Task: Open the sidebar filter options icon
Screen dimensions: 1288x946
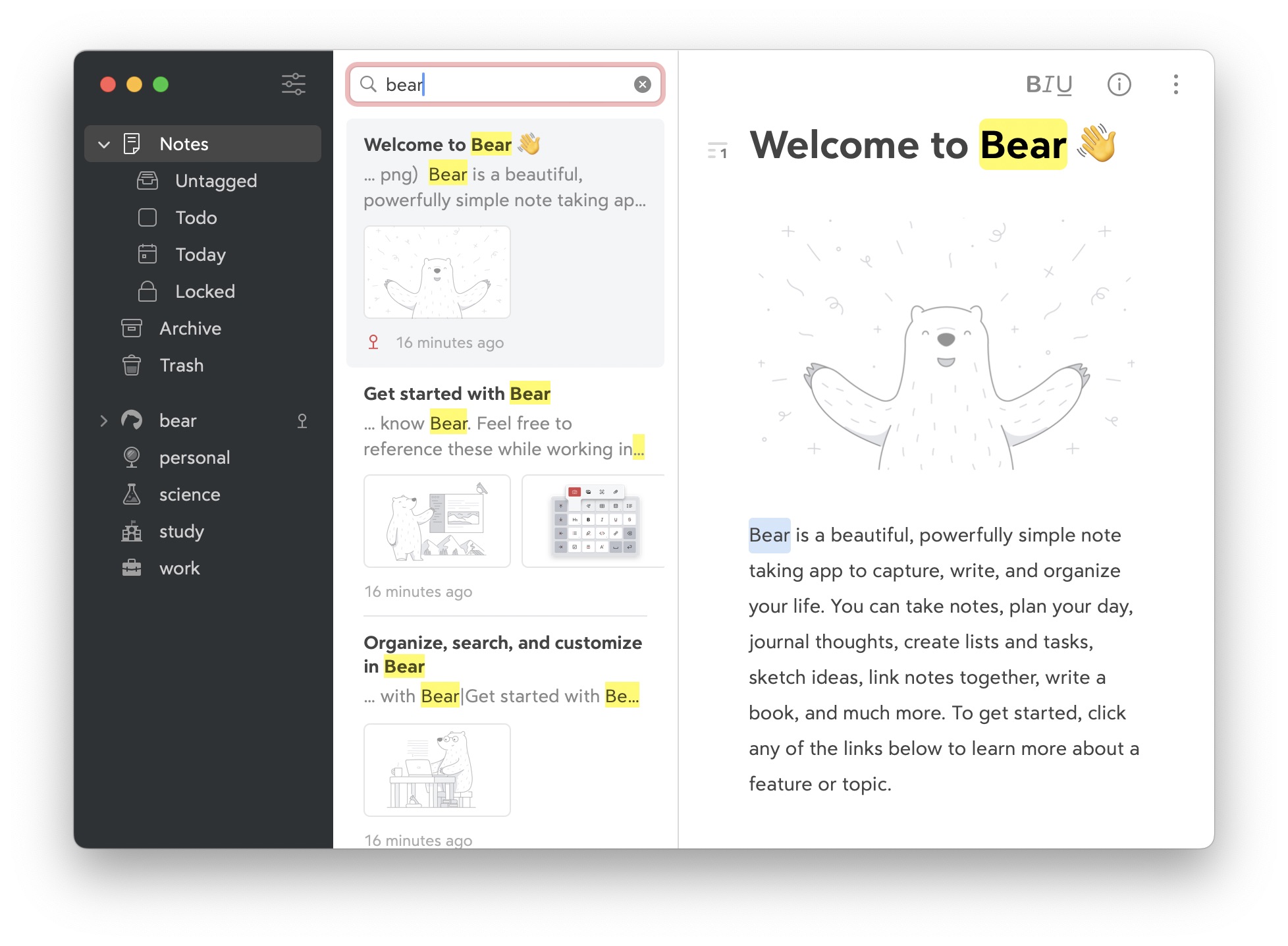Action: tap(294, 84)
